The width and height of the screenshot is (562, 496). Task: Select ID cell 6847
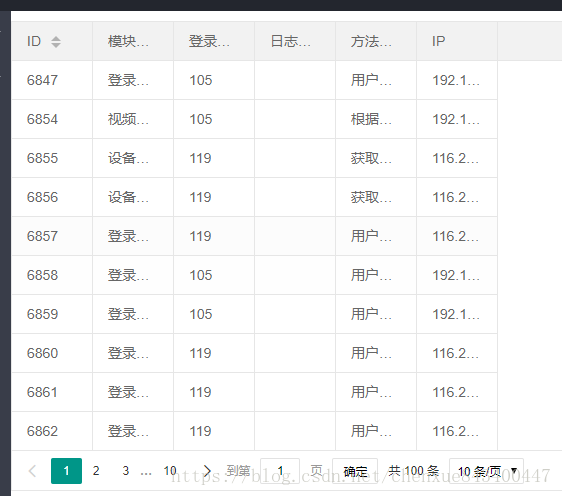52,80
